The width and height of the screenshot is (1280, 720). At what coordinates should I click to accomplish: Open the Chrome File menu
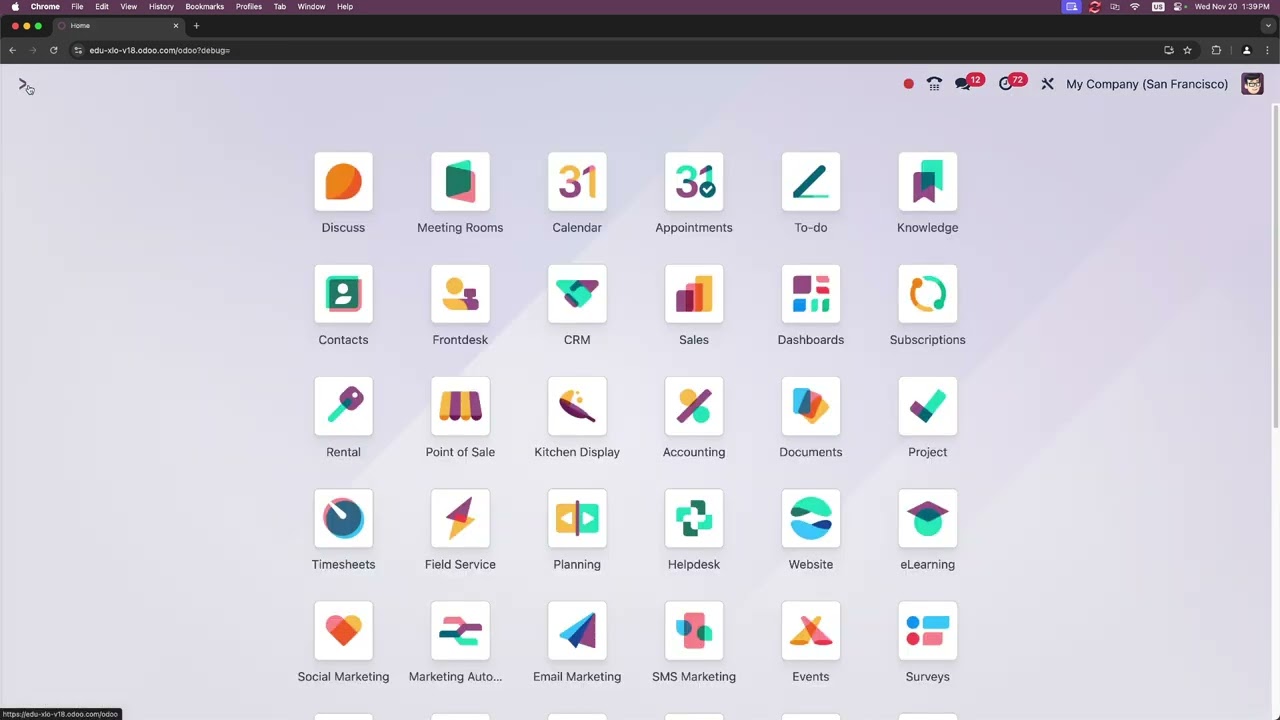(x=77, y=6)
